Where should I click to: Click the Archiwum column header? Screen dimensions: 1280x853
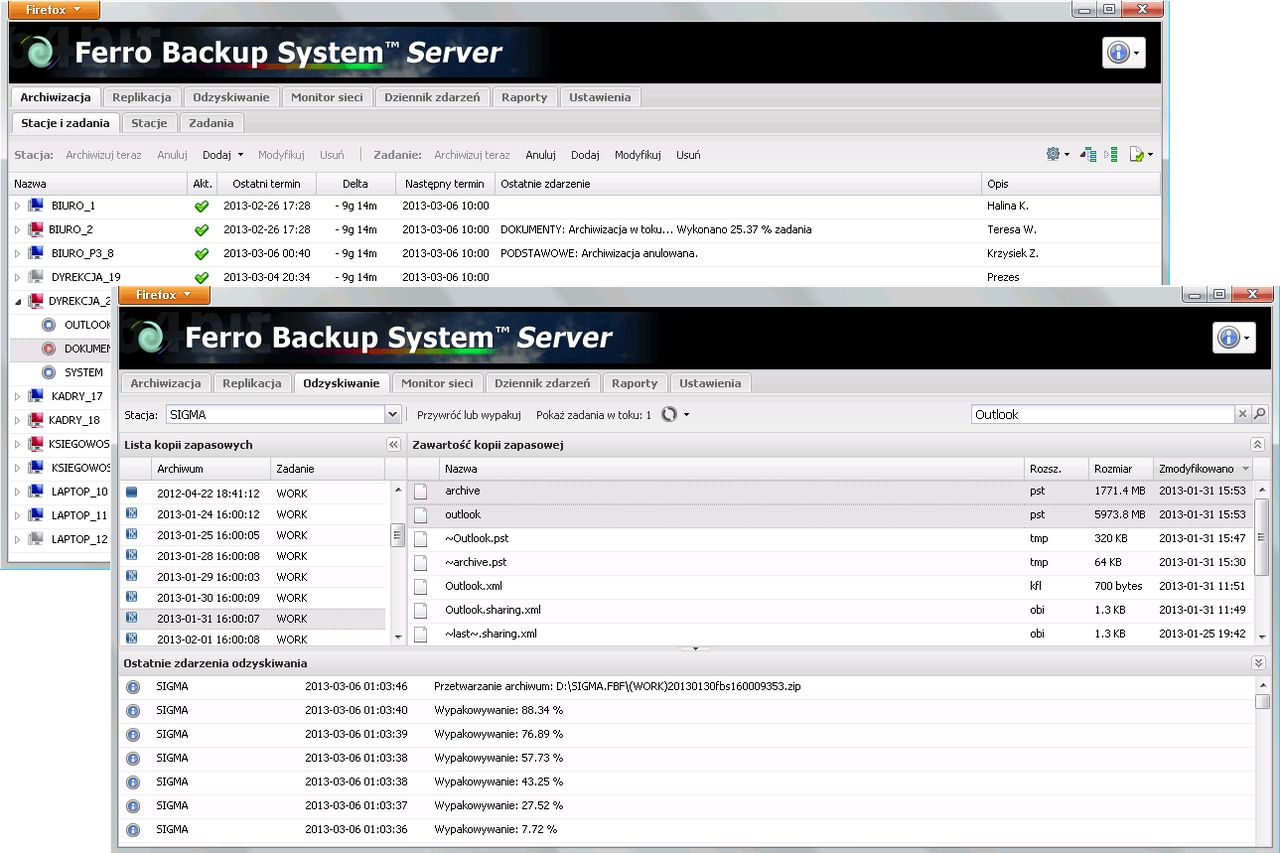coord(210,469)
